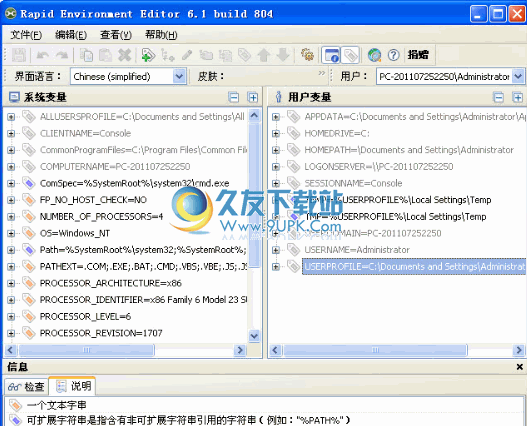The image size is (527, 426).
Task: Click the Paste toolbar icon
Action: [105, 55]
